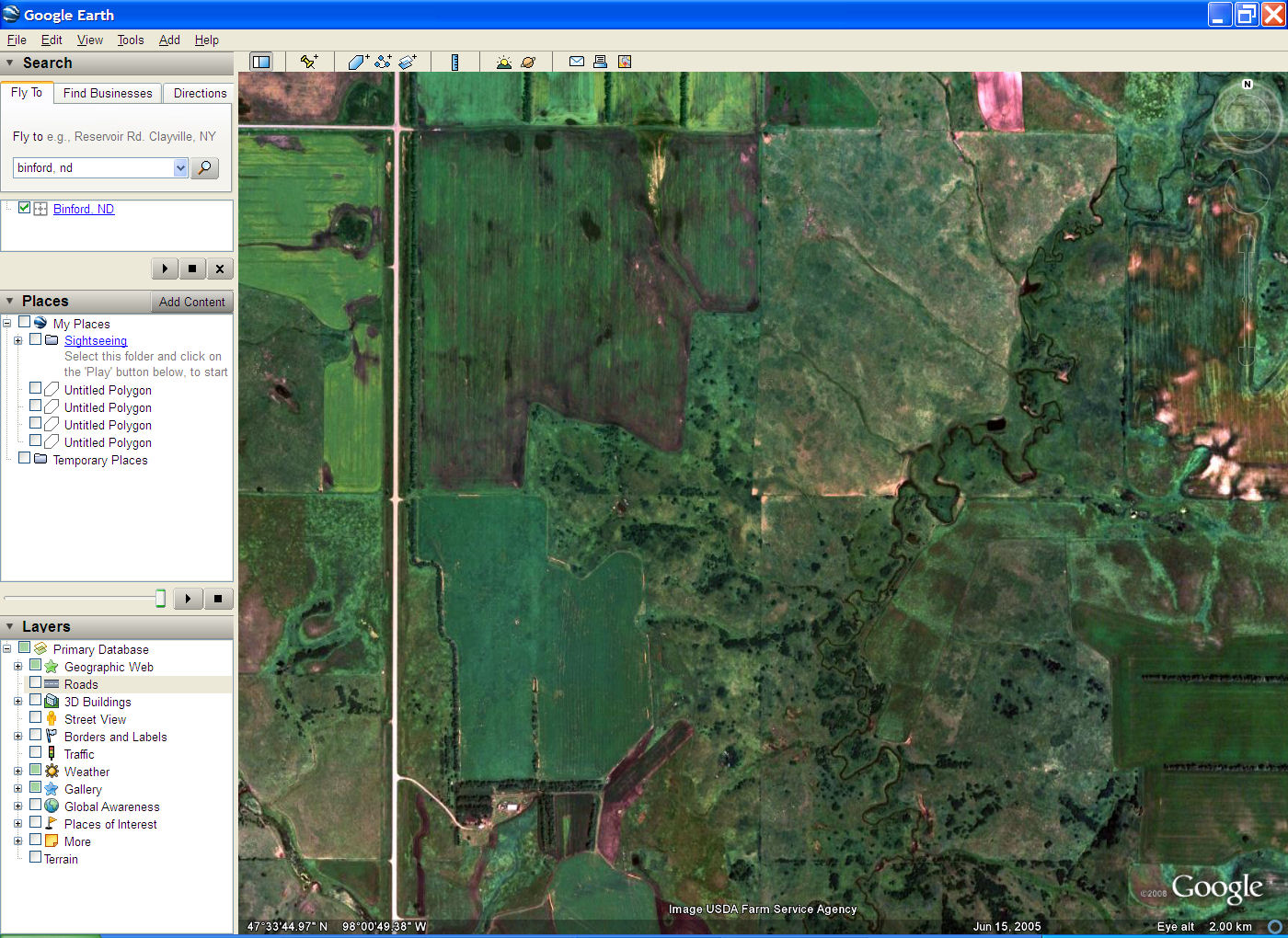The height and width of the screenshot is (938, 1288).
Task: Enable the Street View layer checkbox
Action: (35, 718)
